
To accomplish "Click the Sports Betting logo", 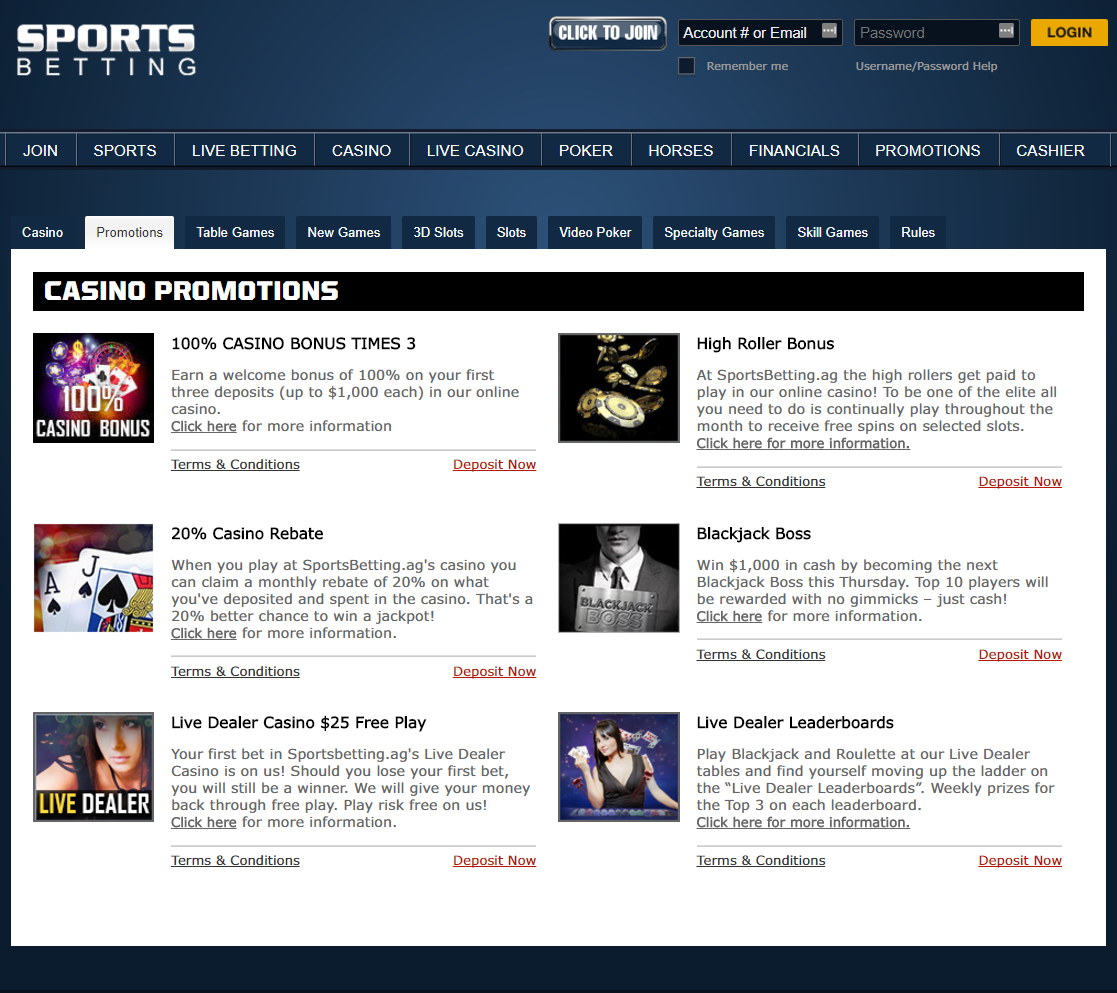I will 106,50.
